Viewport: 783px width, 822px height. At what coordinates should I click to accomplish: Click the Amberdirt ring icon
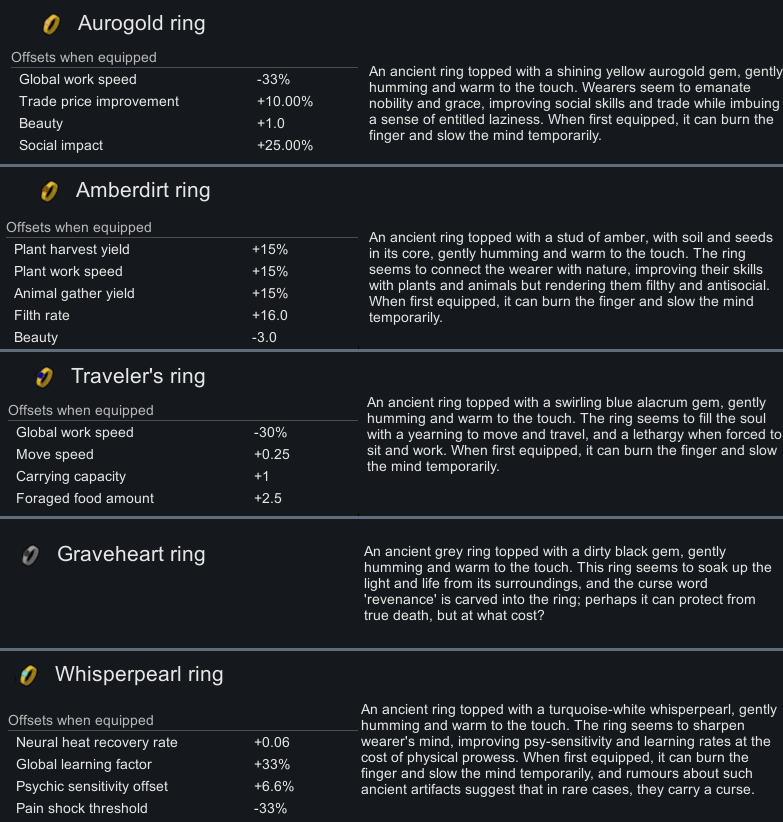pyautogui.click(x=49, y=191)
